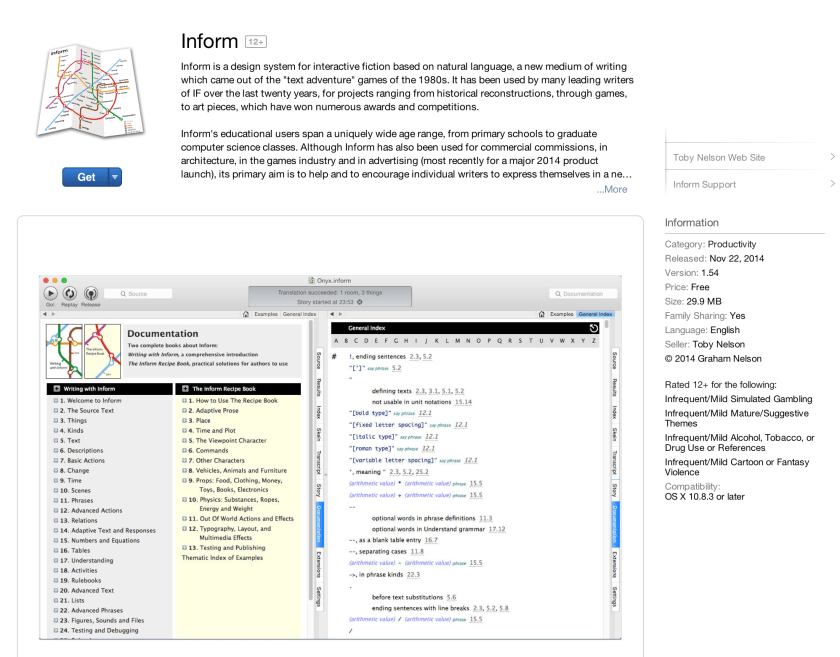Click the Release toolbar icon

[92, 294]
